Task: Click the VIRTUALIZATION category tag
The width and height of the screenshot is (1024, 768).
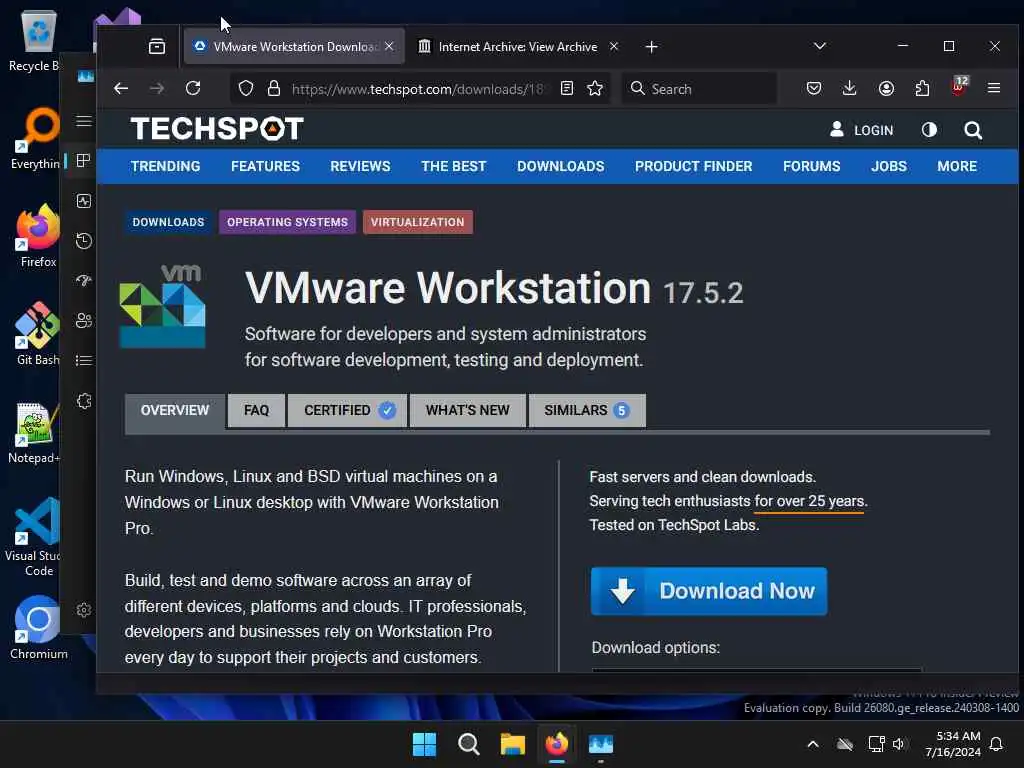Action: 417,222
